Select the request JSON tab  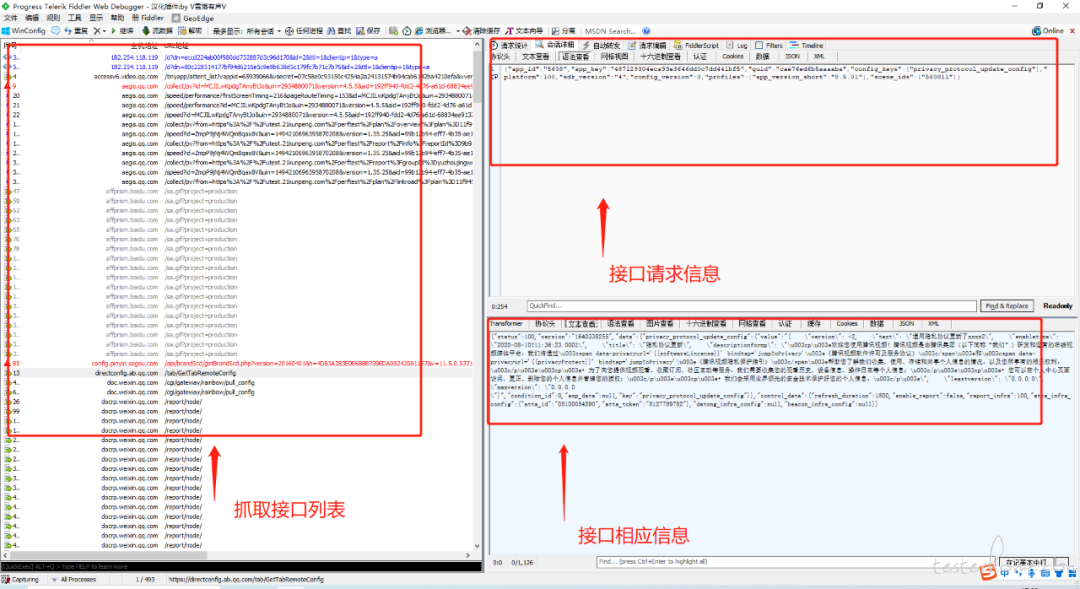coord(792,56)
